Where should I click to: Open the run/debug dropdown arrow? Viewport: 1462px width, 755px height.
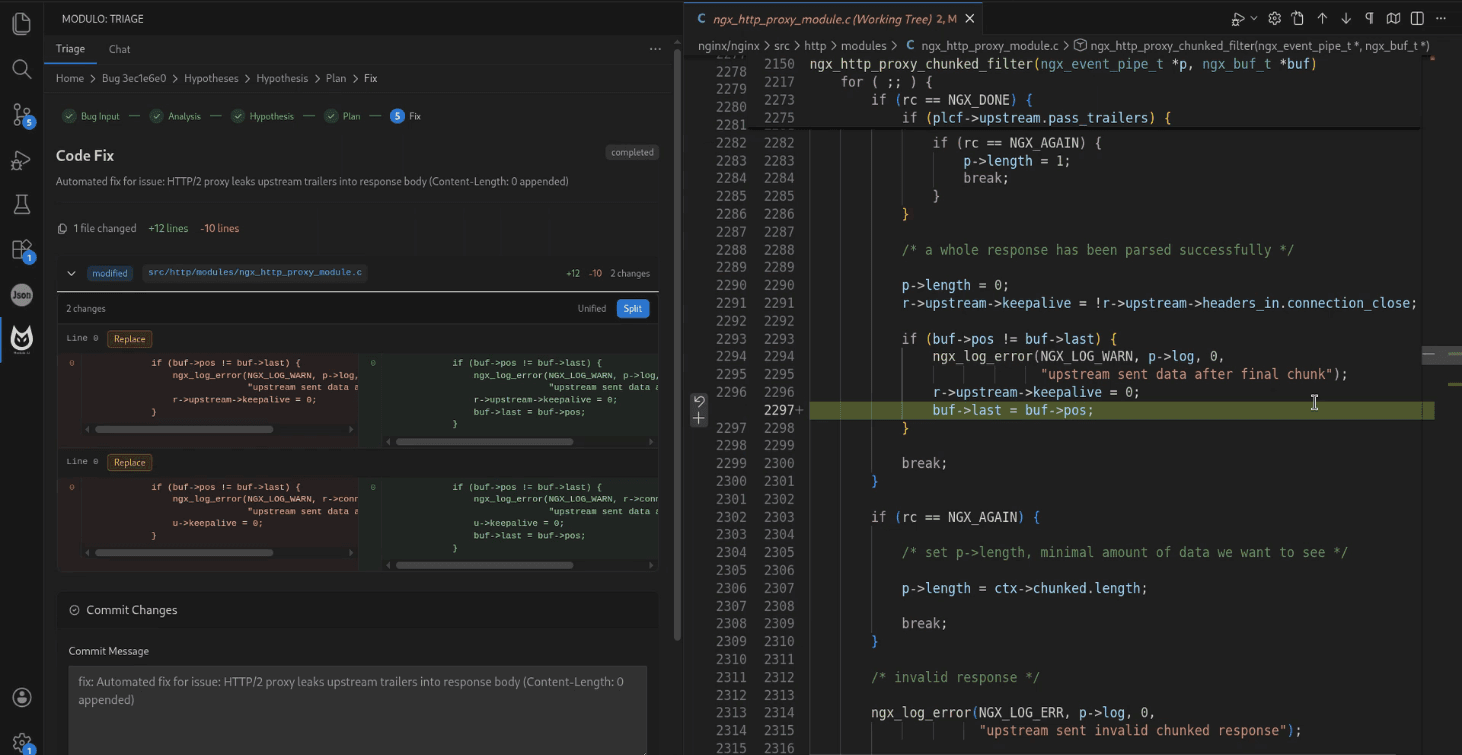pyautogui.click(x=1254, y=18)
